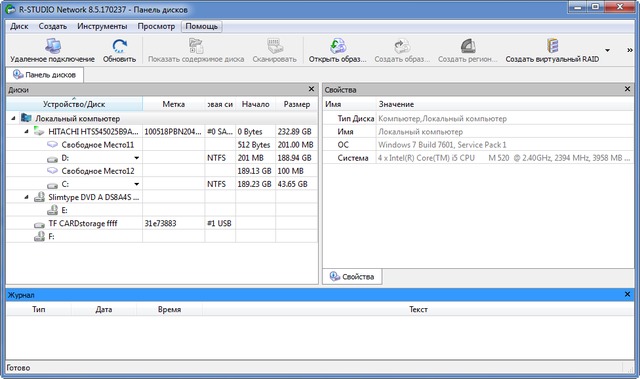Open the Просмотр menu
The height and width of the screenshot is (379, 640).
(x=156, y=26)
